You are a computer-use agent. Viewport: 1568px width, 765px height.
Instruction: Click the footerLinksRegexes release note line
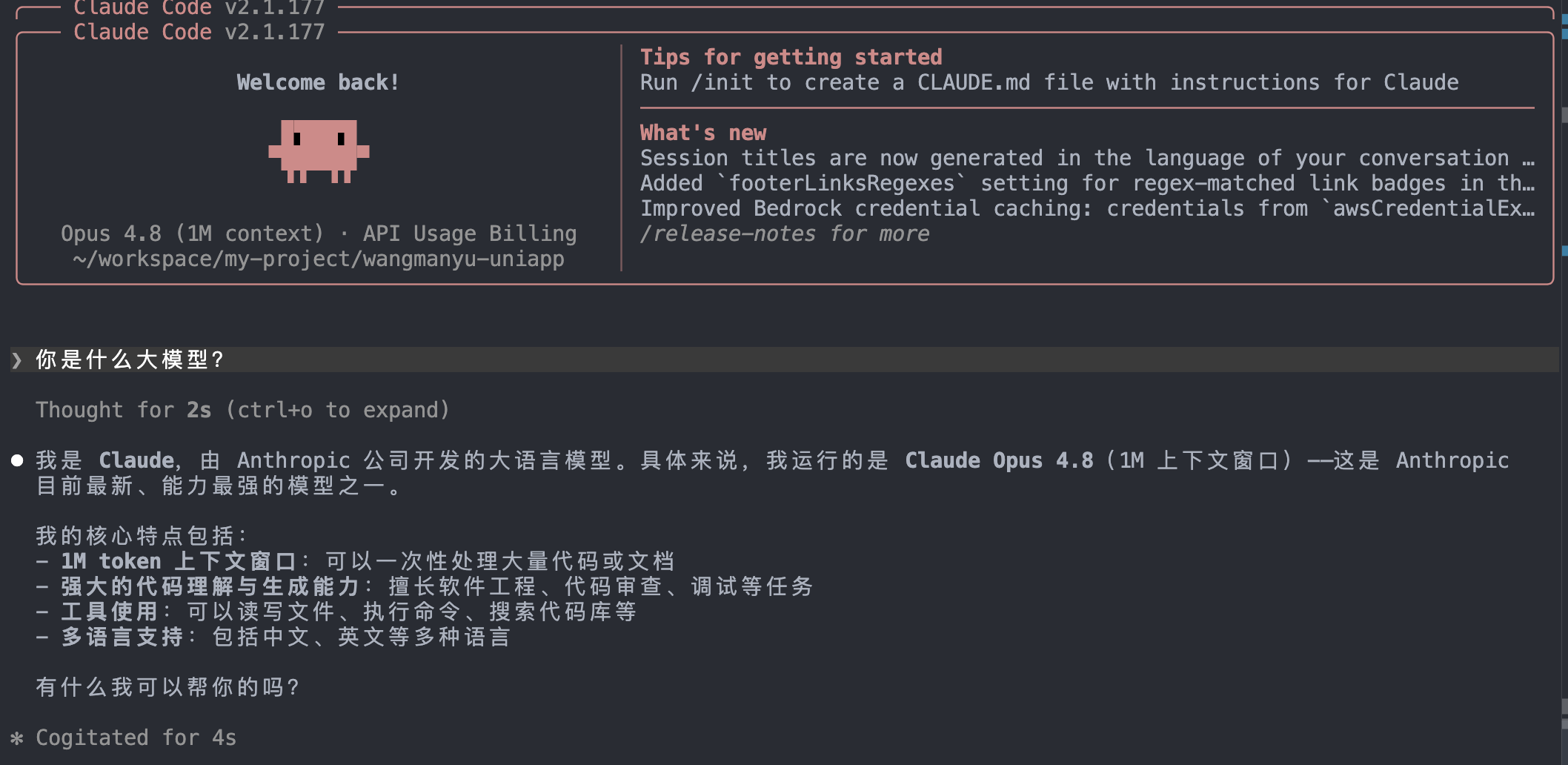[1087, 183]
